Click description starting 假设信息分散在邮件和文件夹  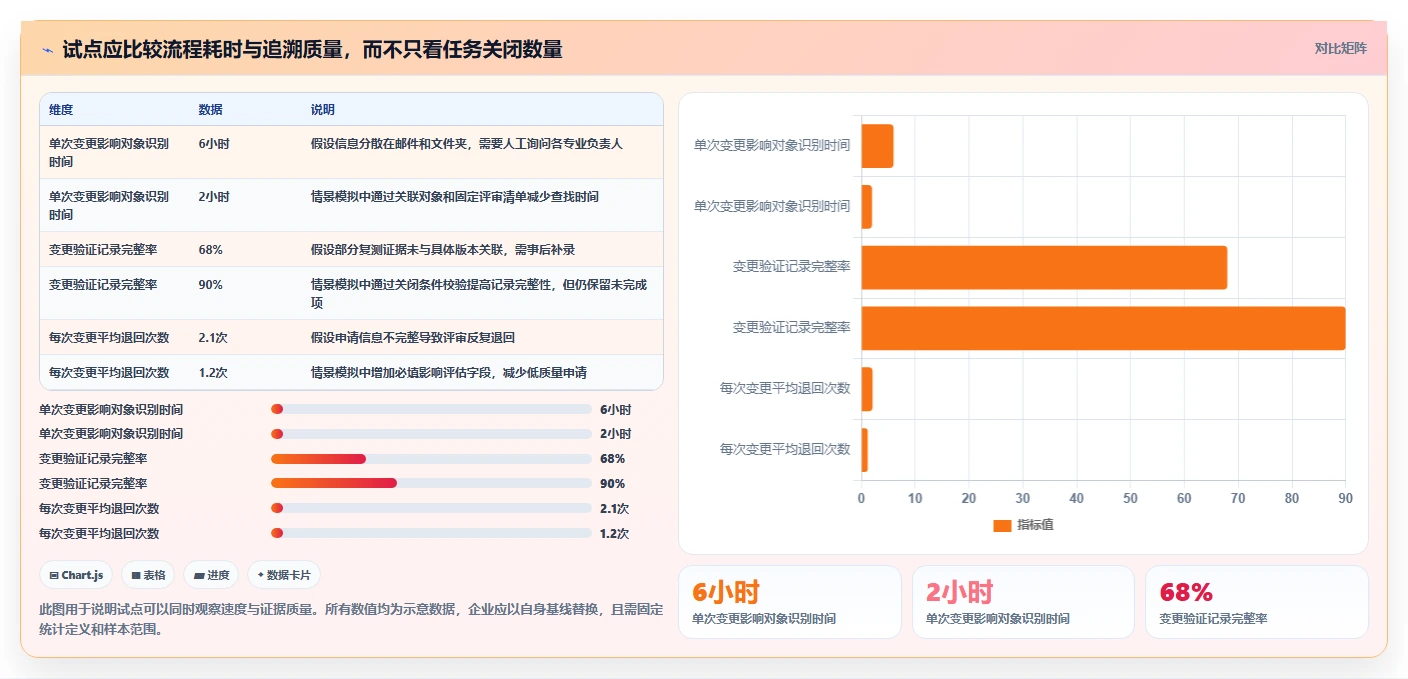467,144
